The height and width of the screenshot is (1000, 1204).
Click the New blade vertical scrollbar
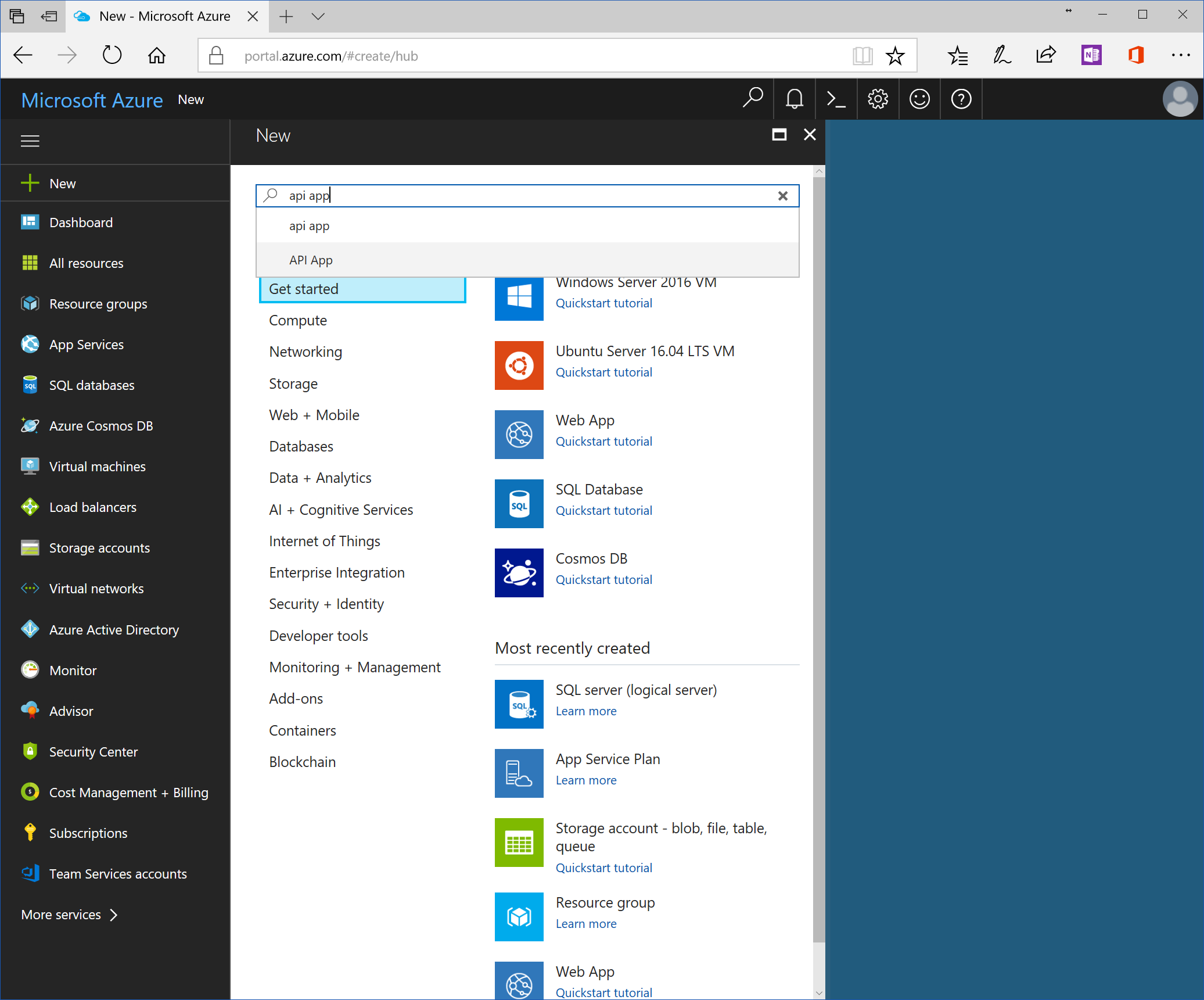pos(819,558)
